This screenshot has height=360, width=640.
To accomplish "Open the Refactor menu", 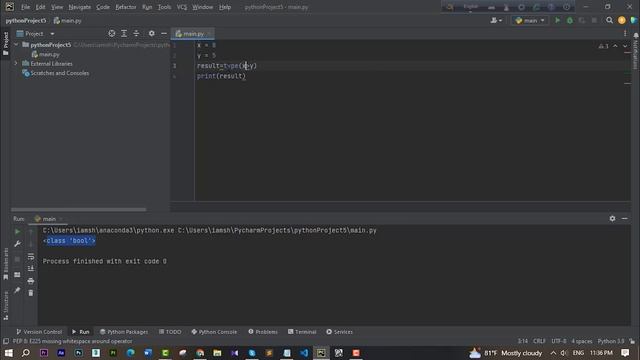I will [x=126, y=7].
